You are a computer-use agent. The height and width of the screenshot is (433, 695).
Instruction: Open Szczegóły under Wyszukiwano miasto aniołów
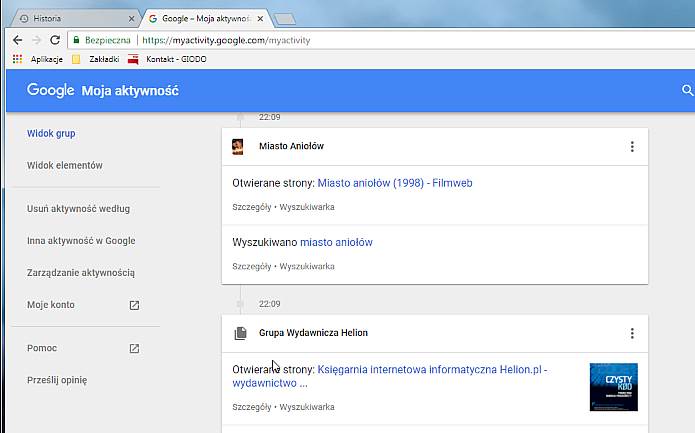(x=252, y=266)
